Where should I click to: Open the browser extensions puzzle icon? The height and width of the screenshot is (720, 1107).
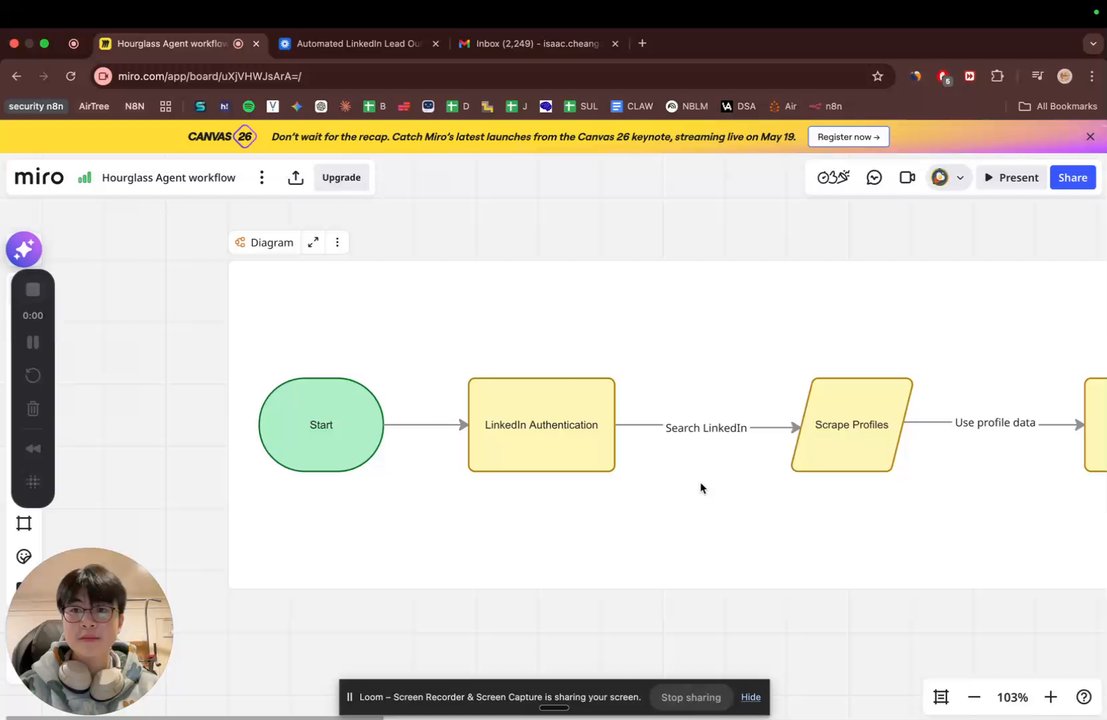(x=997, y=76)
